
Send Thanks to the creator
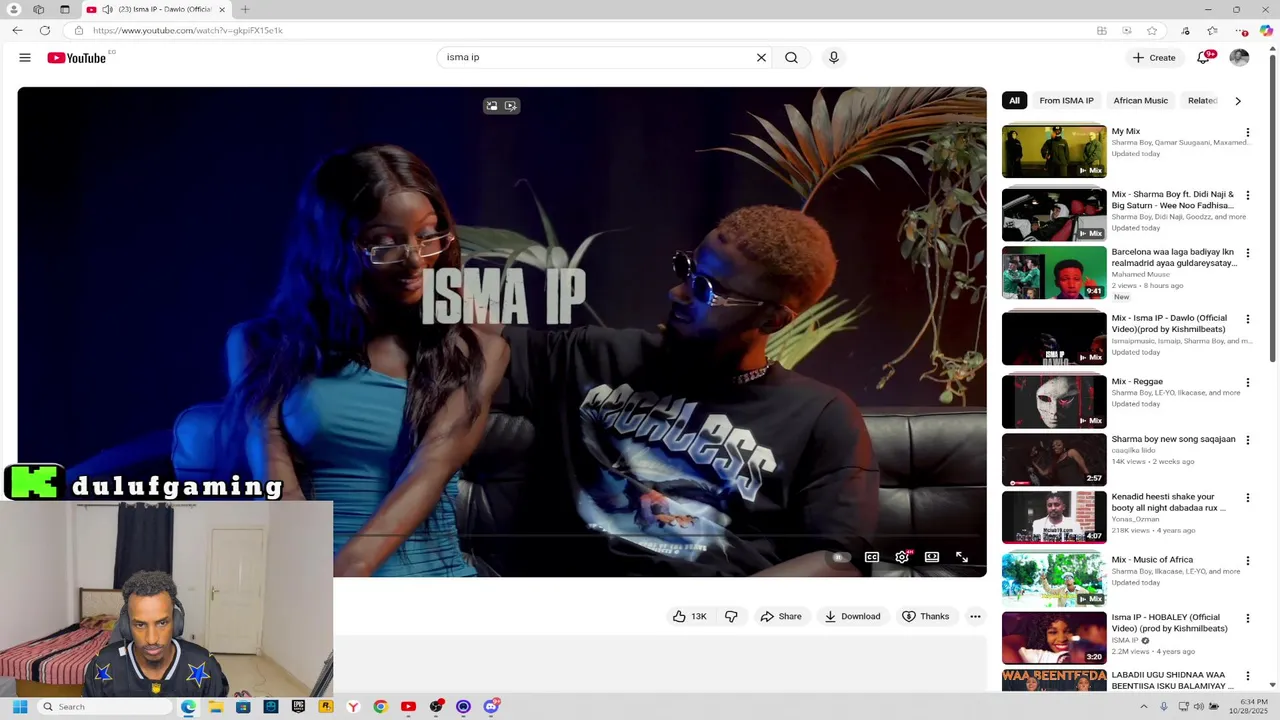[925, 617]
